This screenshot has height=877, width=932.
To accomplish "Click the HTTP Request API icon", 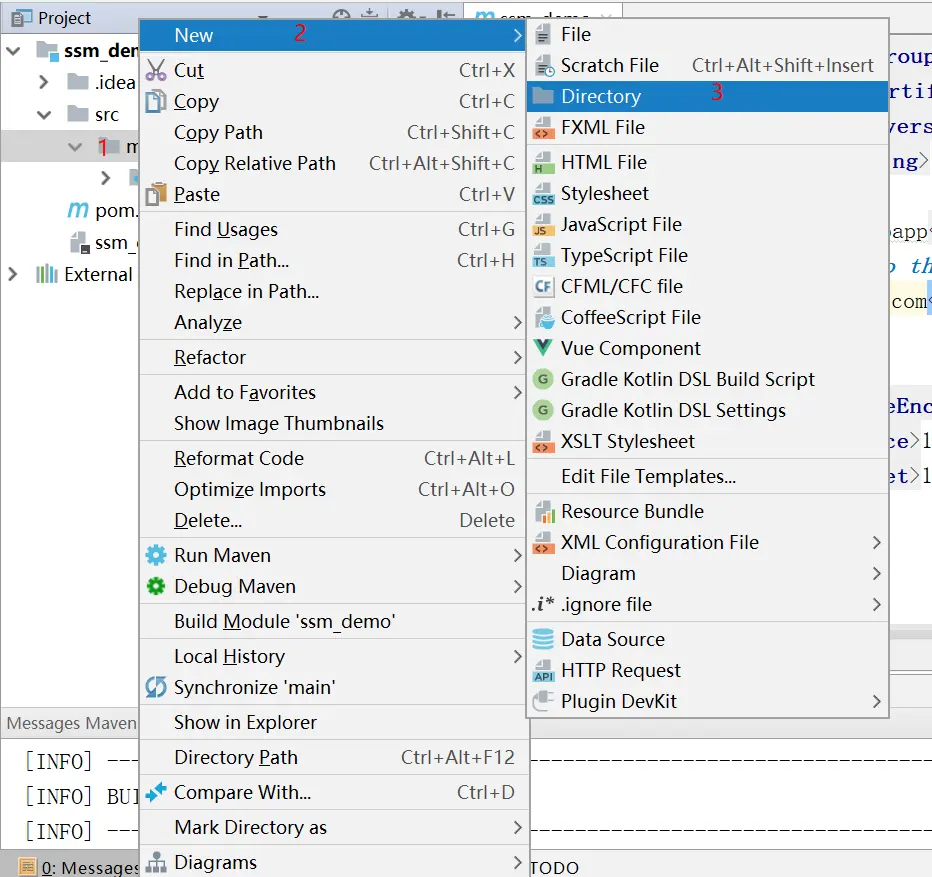I will tap(543, 671).
